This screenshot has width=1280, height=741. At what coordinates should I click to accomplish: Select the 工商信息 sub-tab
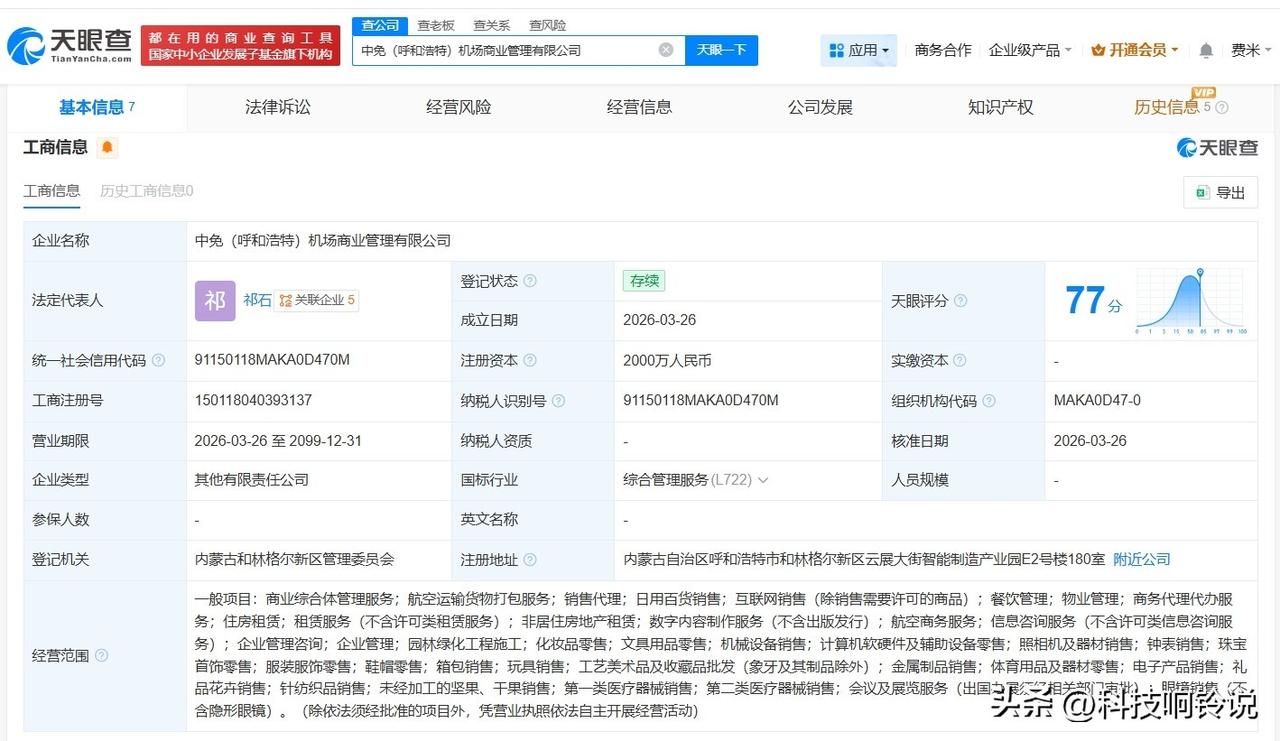coord(52,191)
